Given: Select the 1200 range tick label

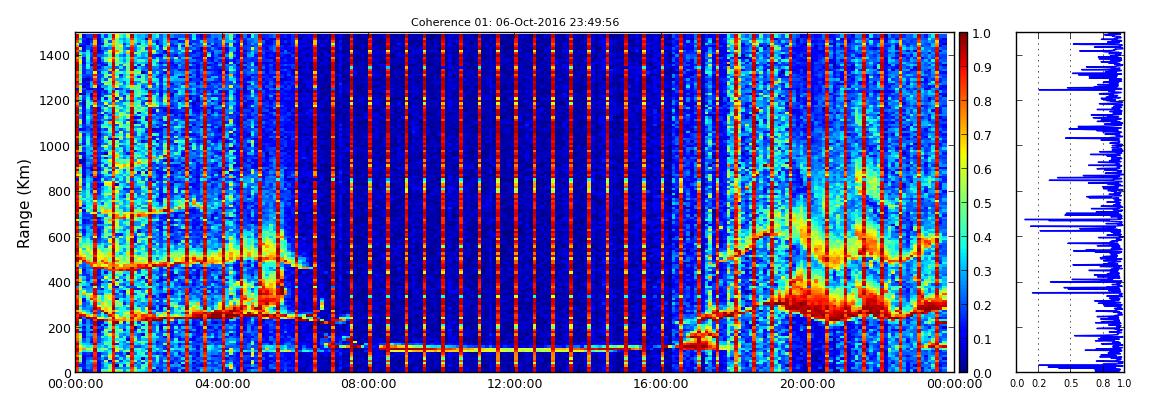Looking at the screenshot, I should pyautogui.click(x=55, y=100).
